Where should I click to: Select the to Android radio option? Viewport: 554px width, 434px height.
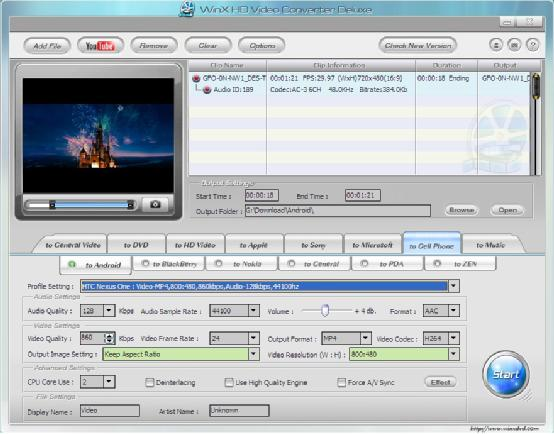72,264
